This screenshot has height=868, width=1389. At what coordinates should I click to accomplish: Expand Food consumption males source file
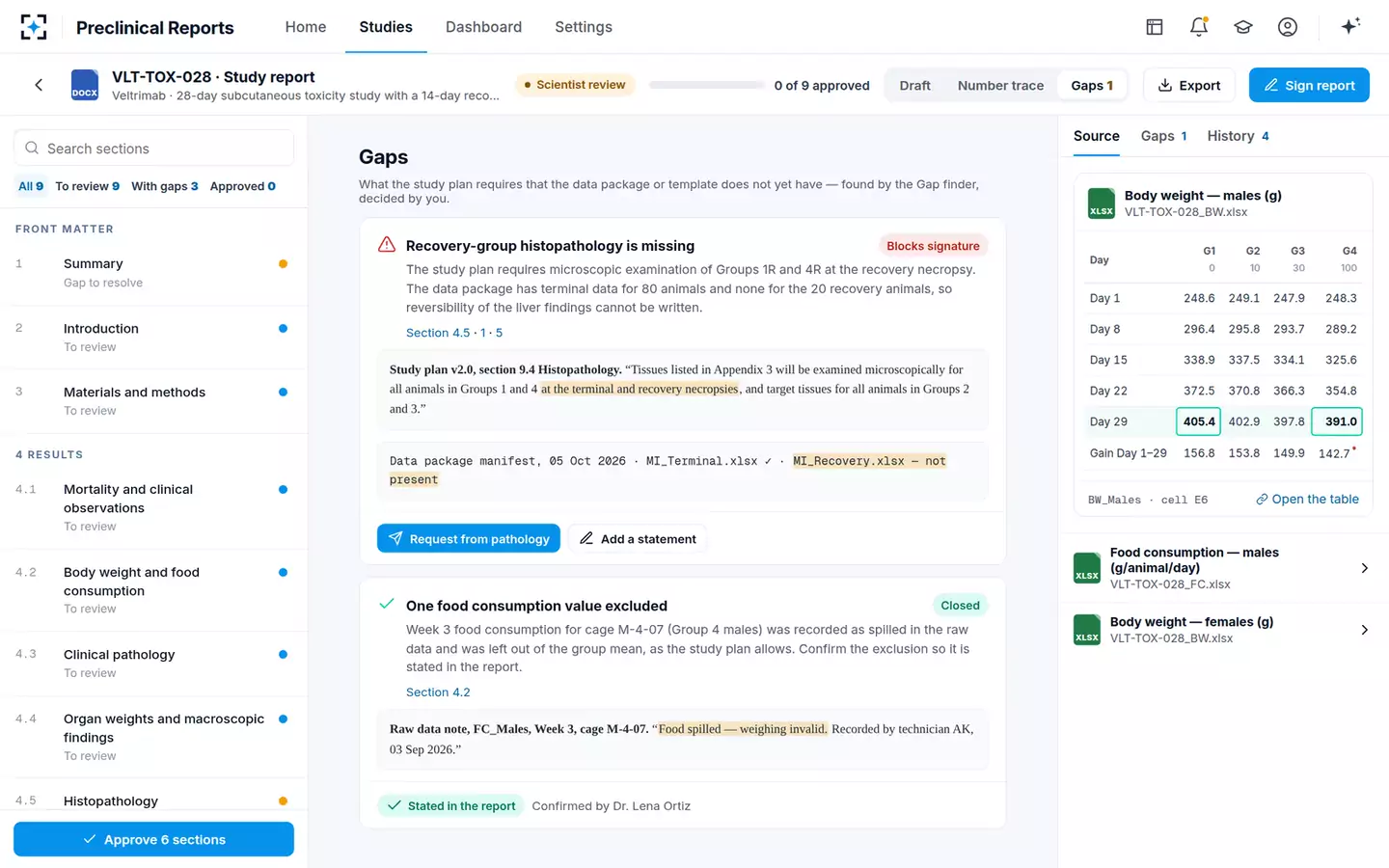coord(1223,568)
